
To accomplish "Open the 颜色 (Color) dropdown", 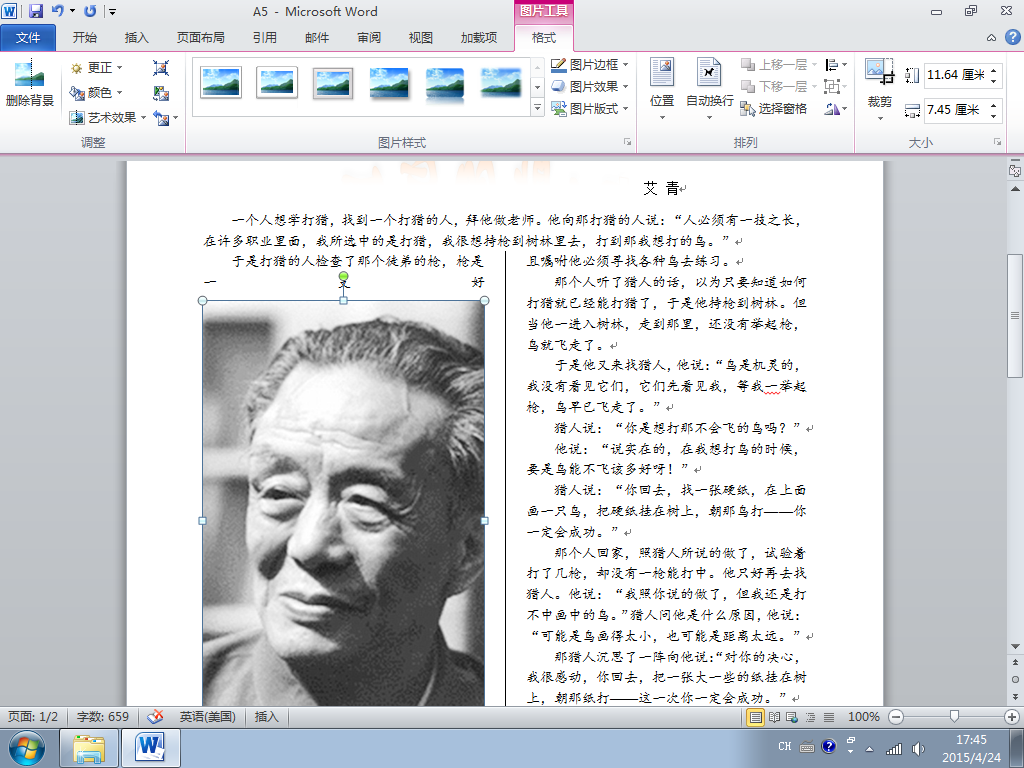I will click(x=97, y=93).
